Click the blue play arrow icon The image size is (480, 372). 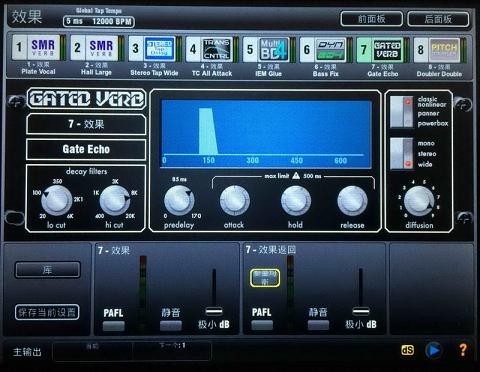[433, 350]
